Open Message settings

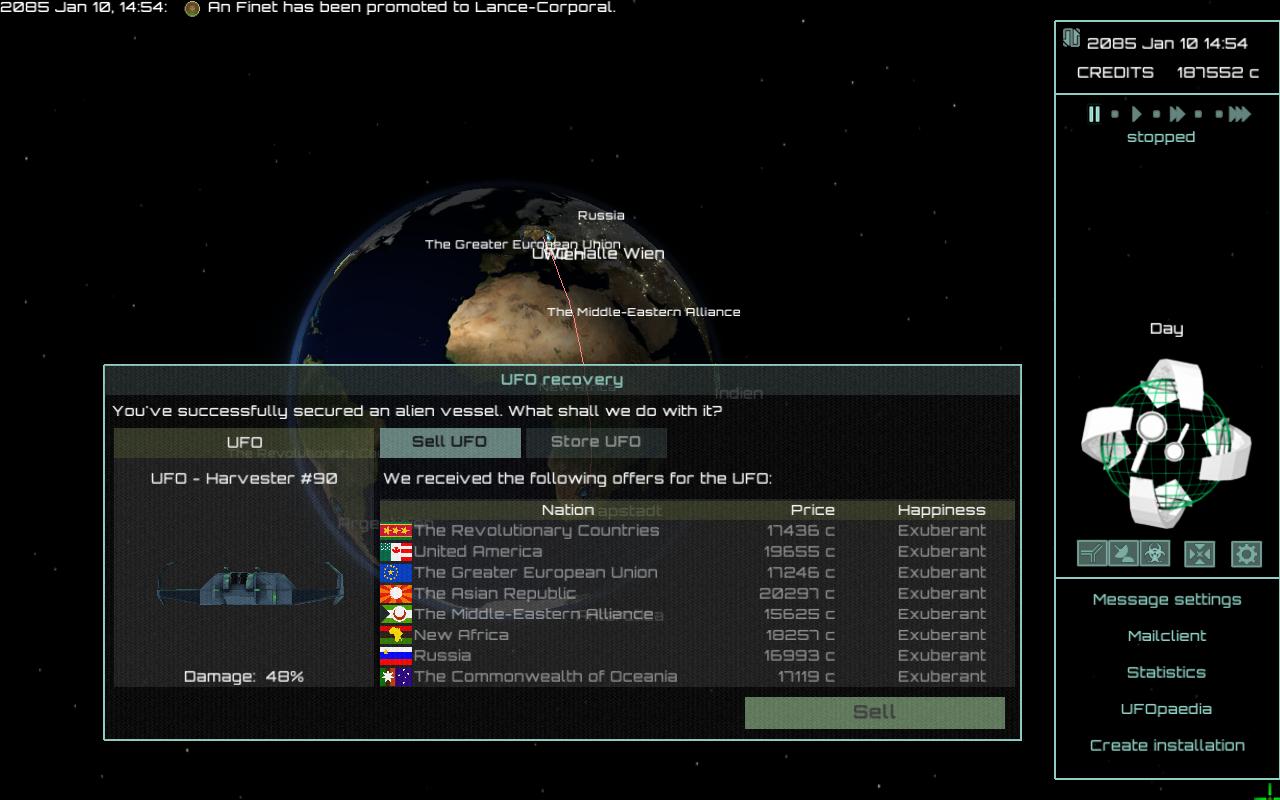(1167, 600)
